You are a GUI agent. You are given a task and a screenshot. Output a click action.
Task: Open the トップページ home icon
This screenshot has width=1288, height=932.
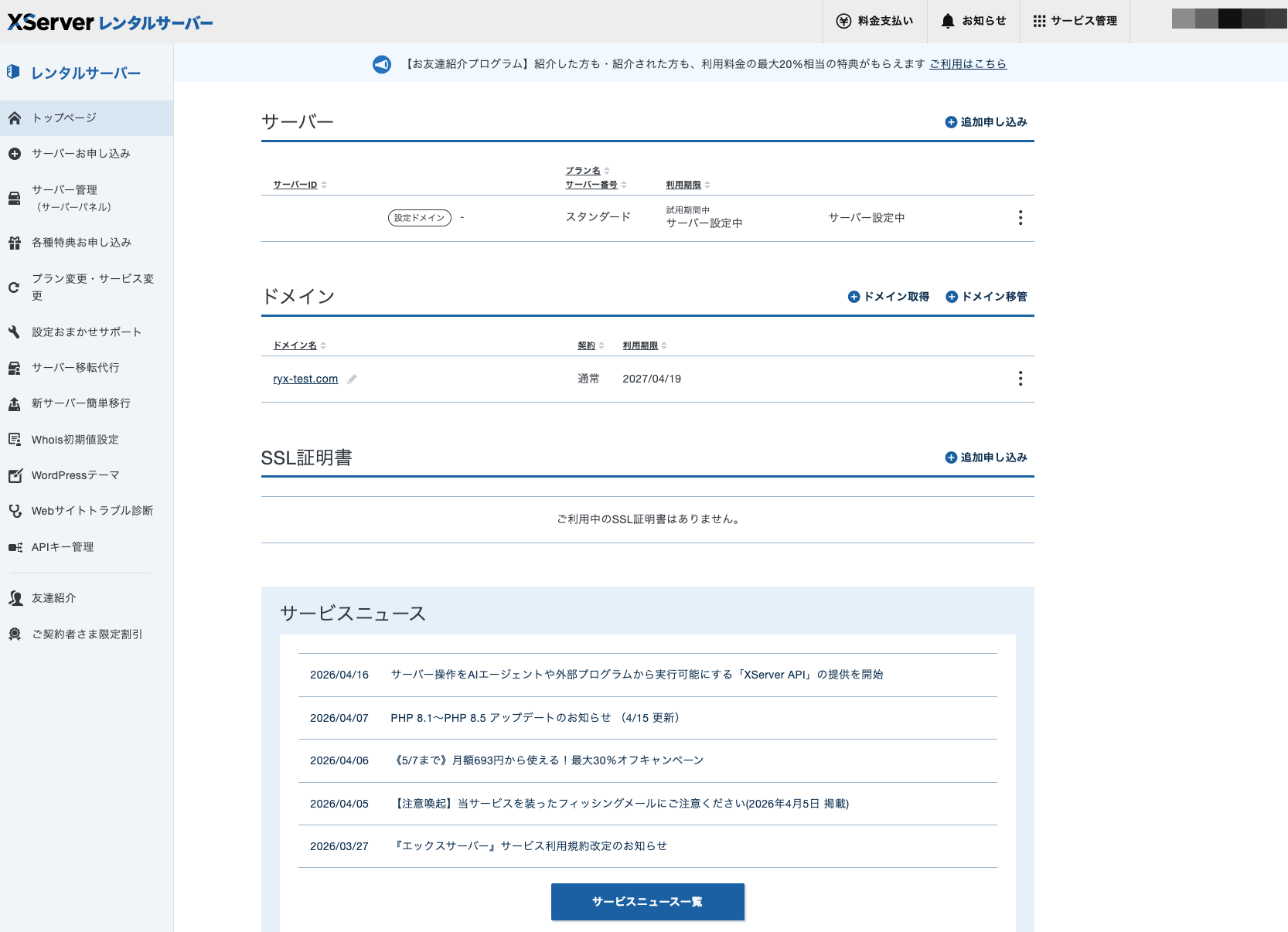click(14, 118)
